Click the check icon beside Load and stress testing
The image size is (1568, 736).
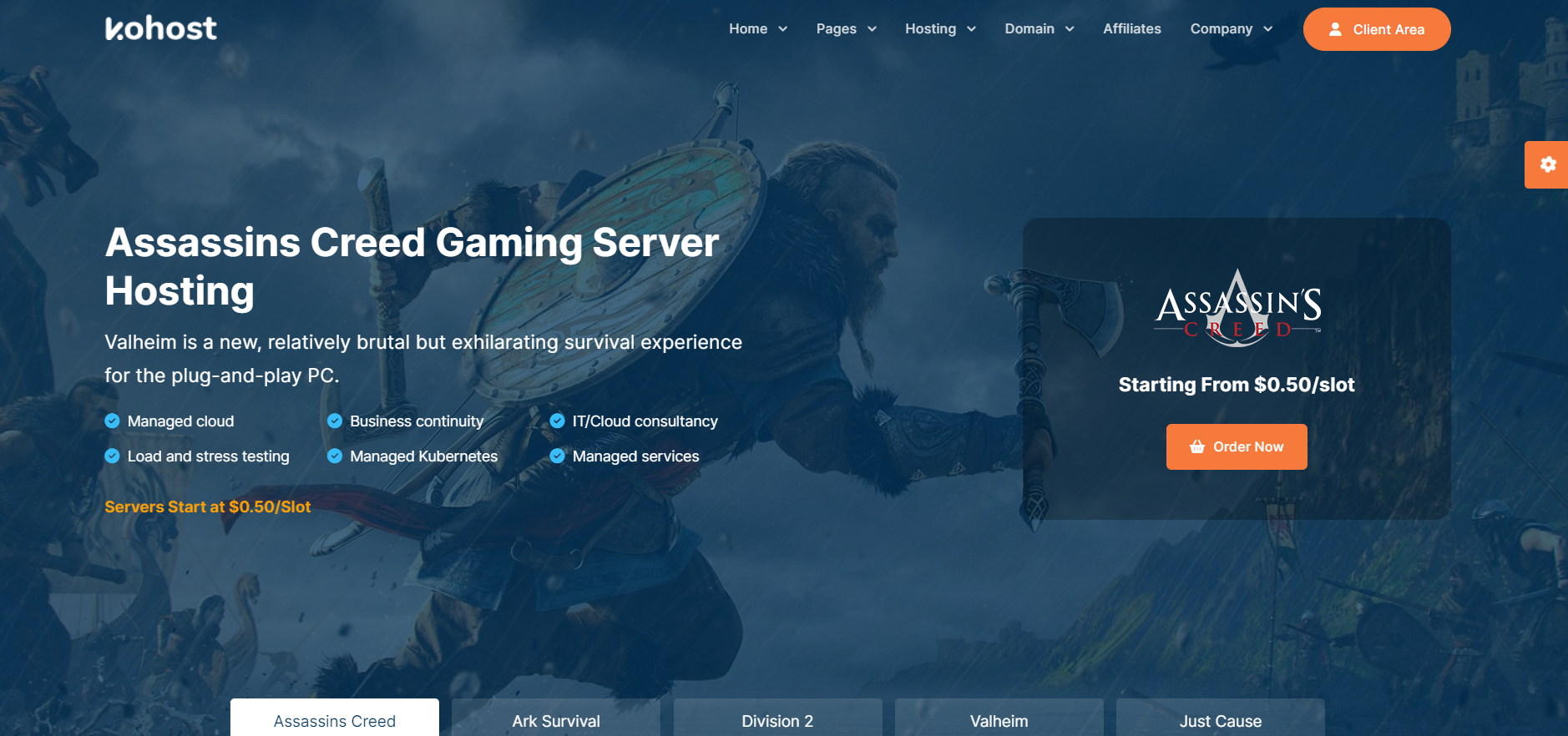112,456
